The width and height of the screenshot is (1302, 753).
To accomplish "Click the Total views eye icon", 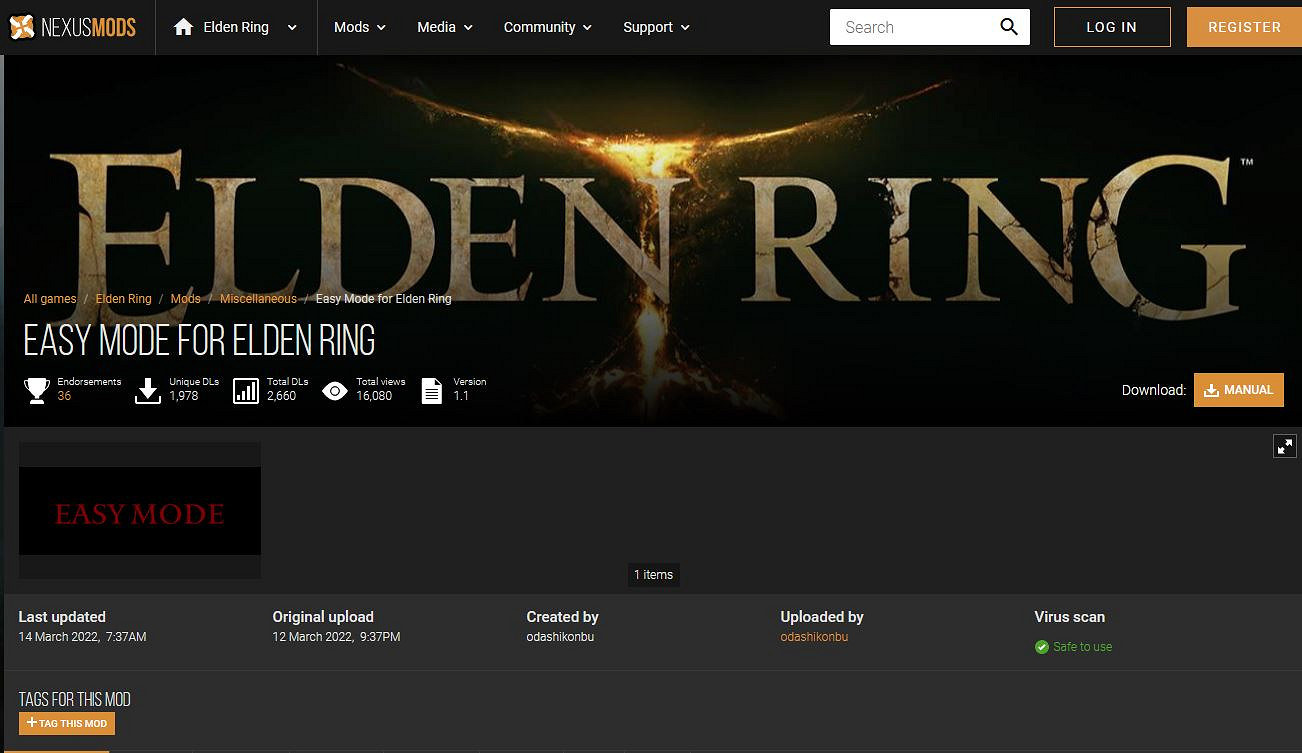I will tap(335, 390).
